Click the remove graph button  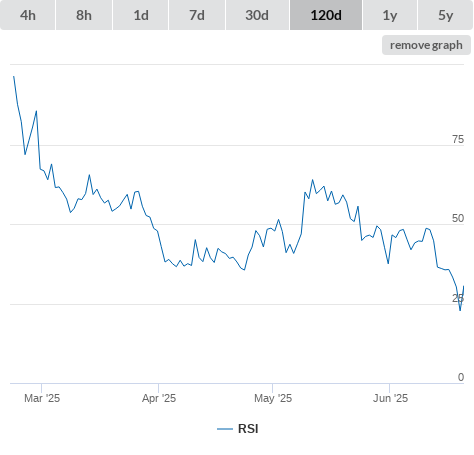426,45
